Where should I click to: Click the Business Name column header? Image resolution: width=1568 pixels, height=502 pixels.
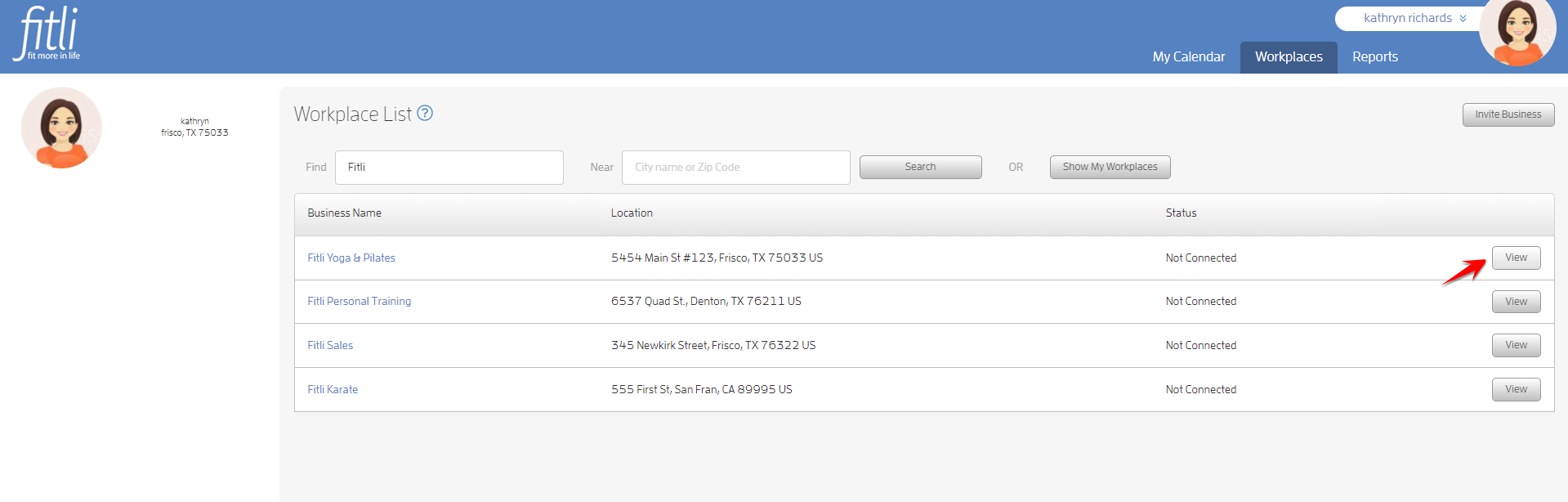click(345, 213)
